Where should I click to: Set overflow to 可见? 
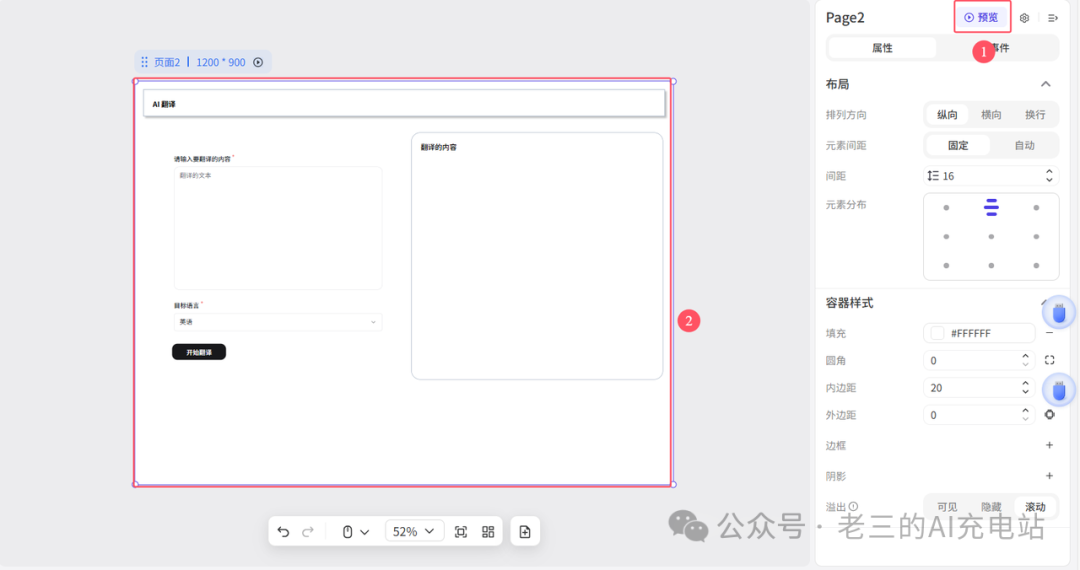tap(947, 507)
